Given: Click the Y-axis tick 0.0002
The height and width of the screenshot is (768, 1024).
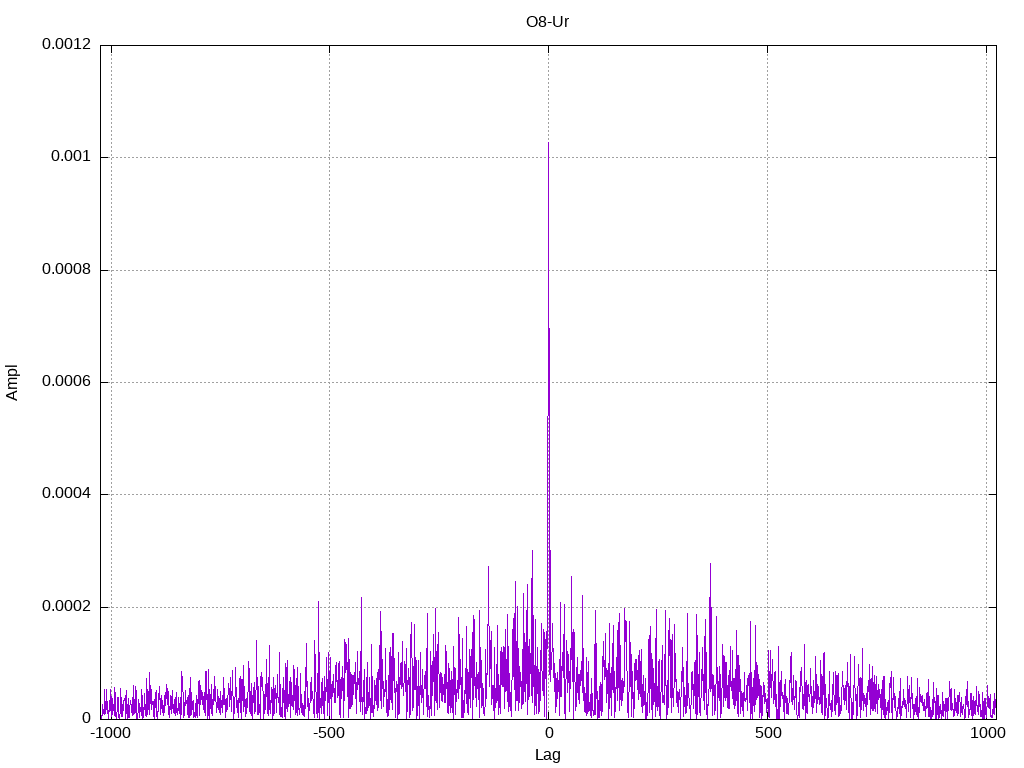Looking at the screenshot, I should tap(67, 607).
